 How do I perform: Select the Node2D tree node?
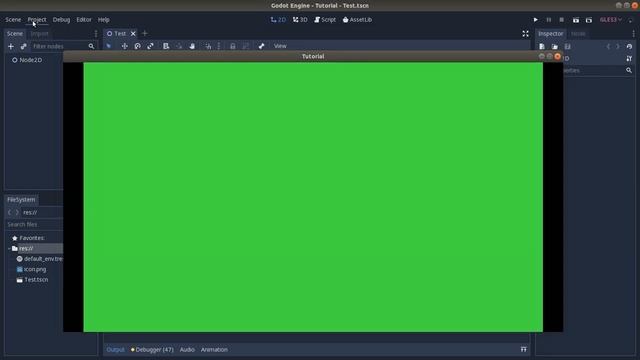click(x=31, y=60)
